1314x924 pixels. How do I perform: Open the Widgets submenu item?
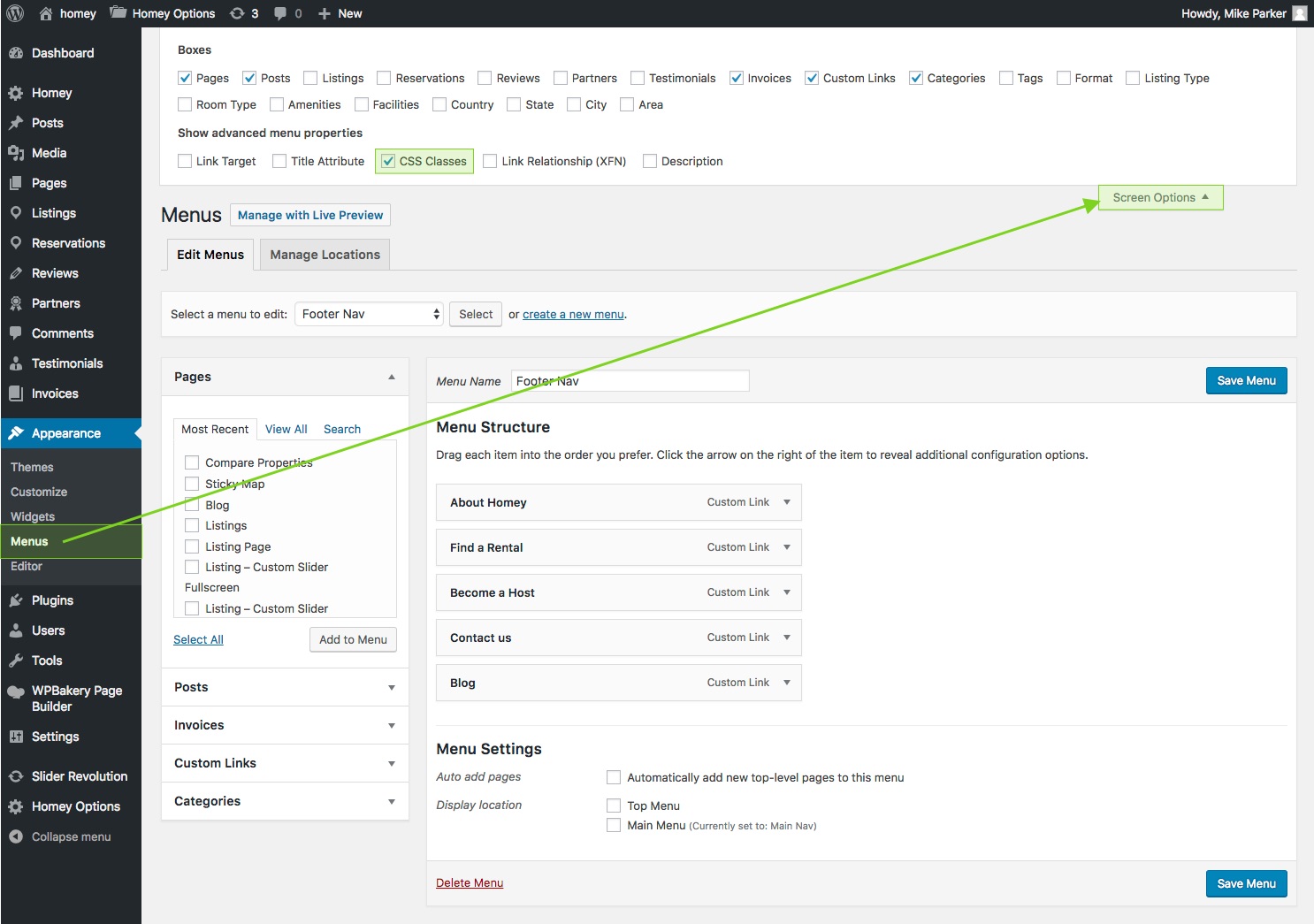(33, 516)
